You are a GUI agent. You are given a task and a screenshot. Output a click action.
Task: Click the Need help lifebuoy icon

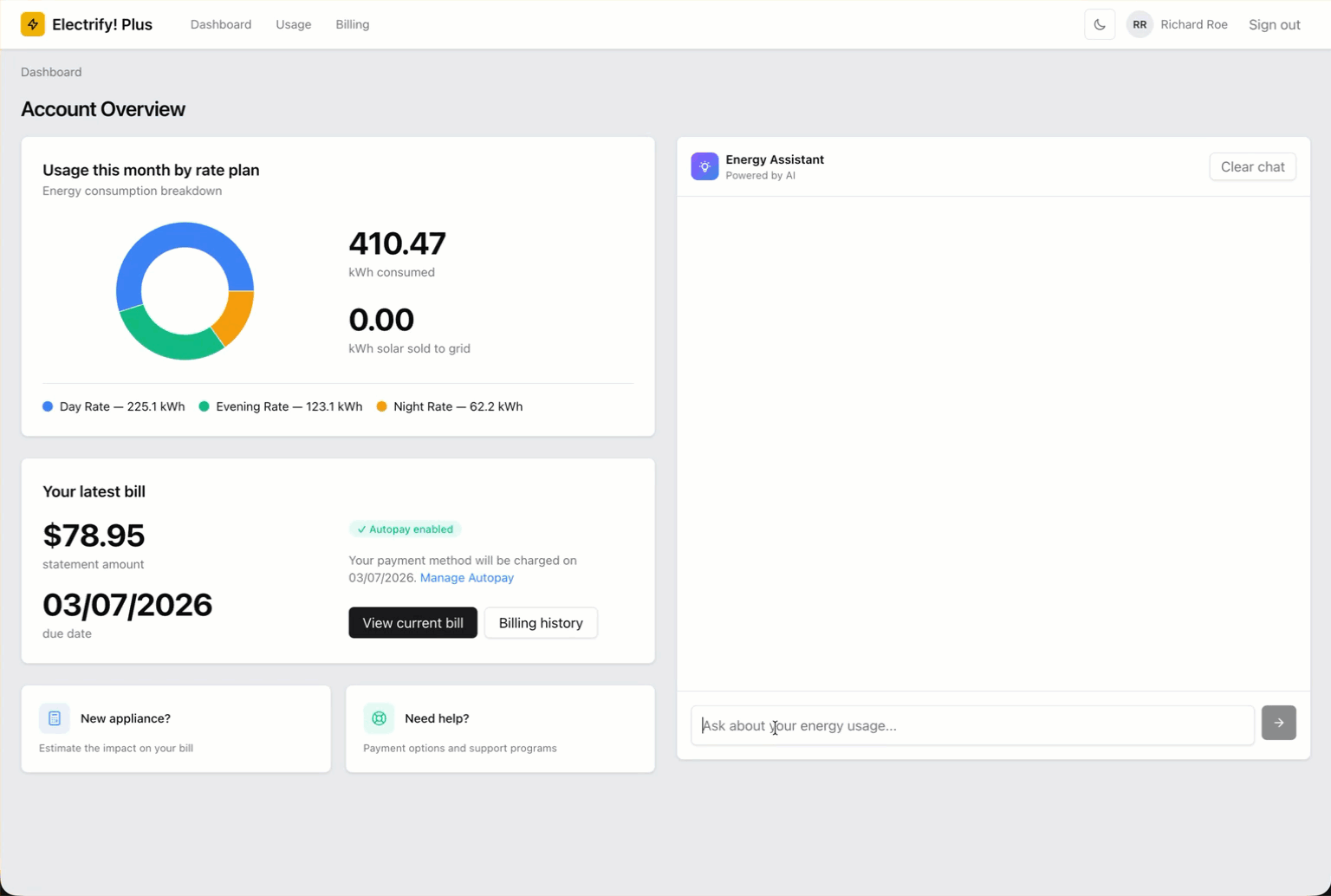point(379,718)
